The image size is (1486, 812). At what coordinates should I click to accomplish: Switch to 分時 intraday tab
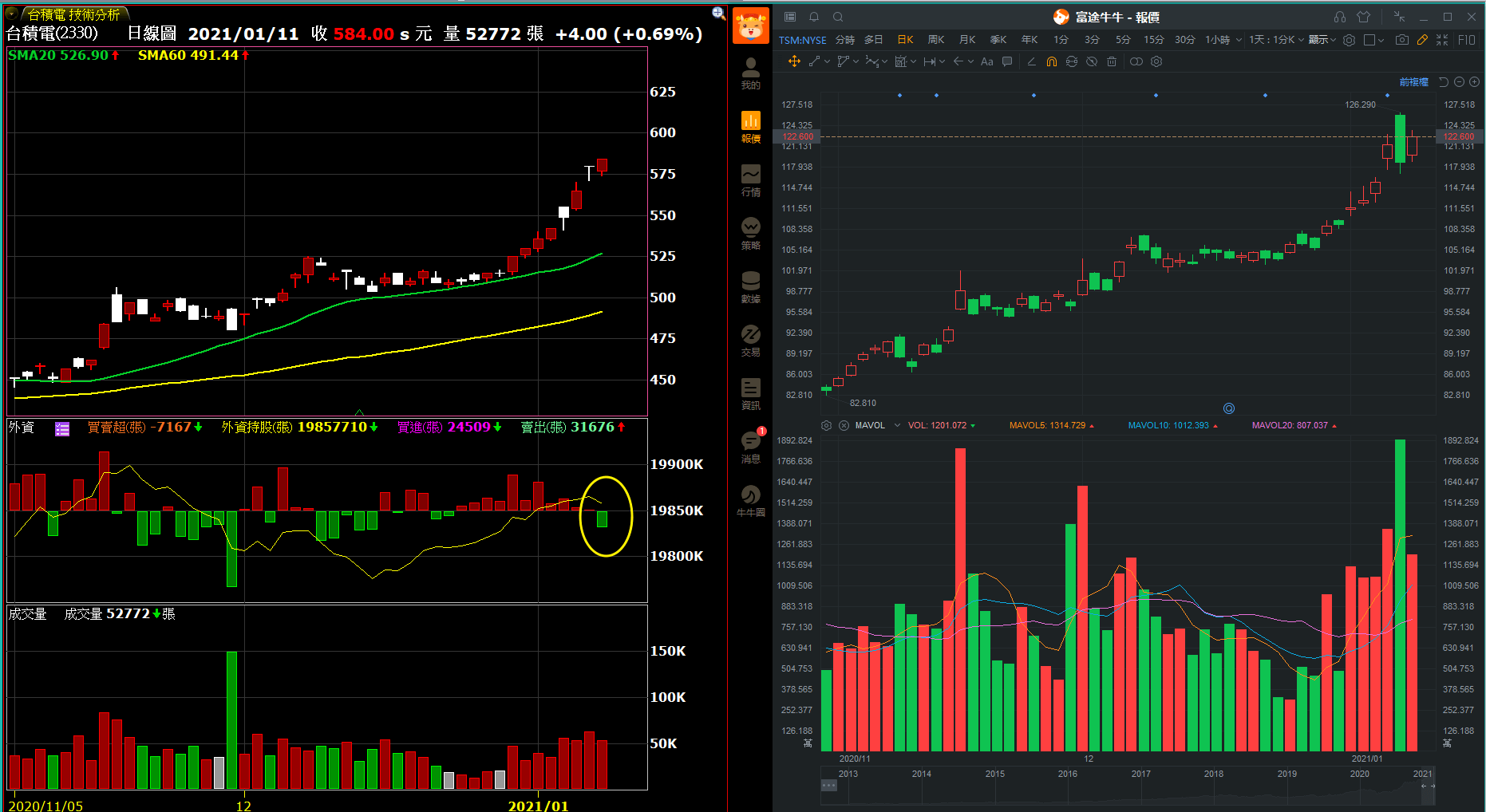(845, 40)
